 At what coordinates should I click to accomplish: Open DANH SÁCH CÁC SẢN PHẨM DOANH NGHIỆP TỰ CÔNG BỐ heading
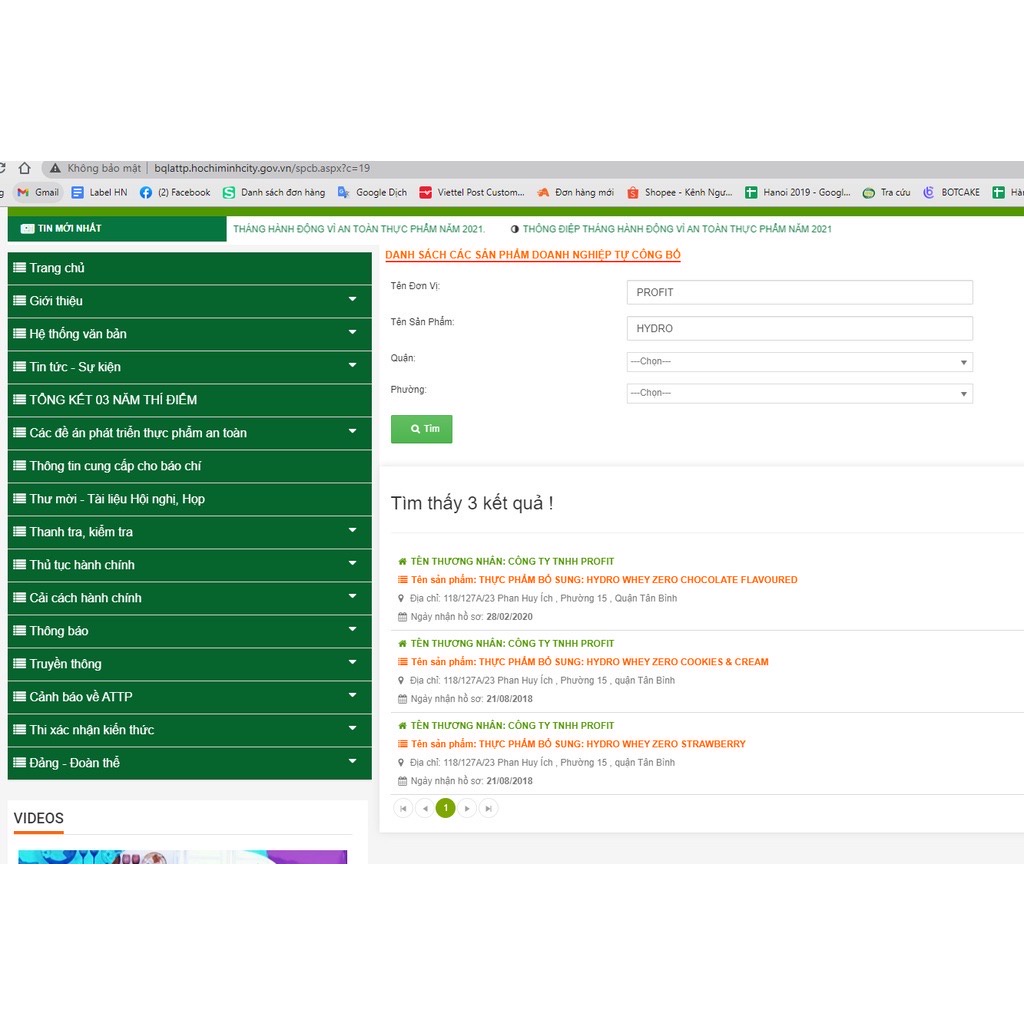533,255
